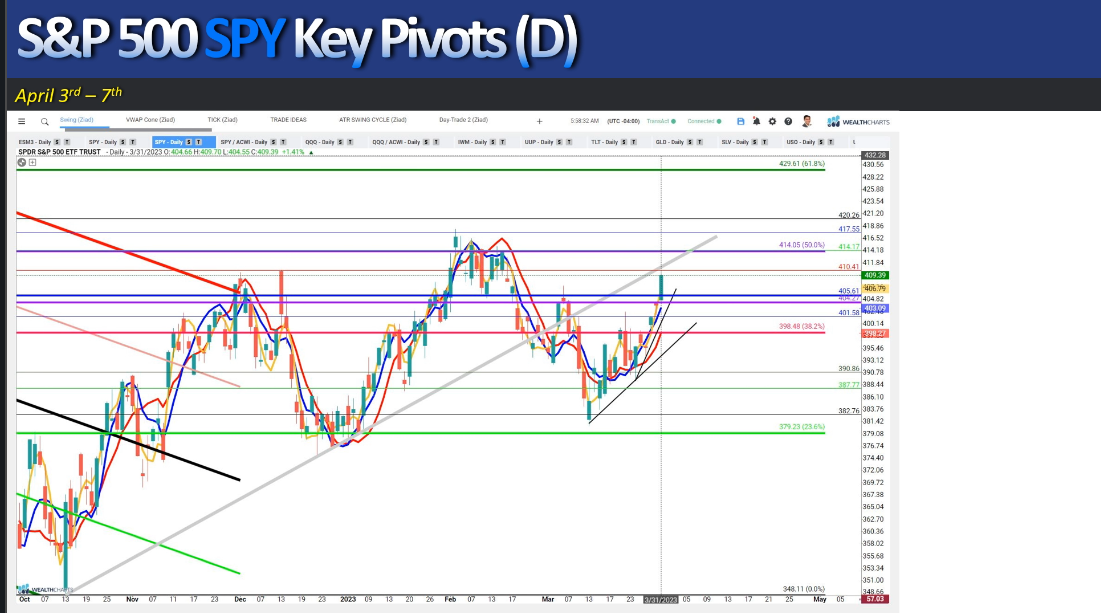The height and width of the screenshot is (613, 1101).
Task: Toggle the T button on UUP - Daily tab
Action: point(569,142)
